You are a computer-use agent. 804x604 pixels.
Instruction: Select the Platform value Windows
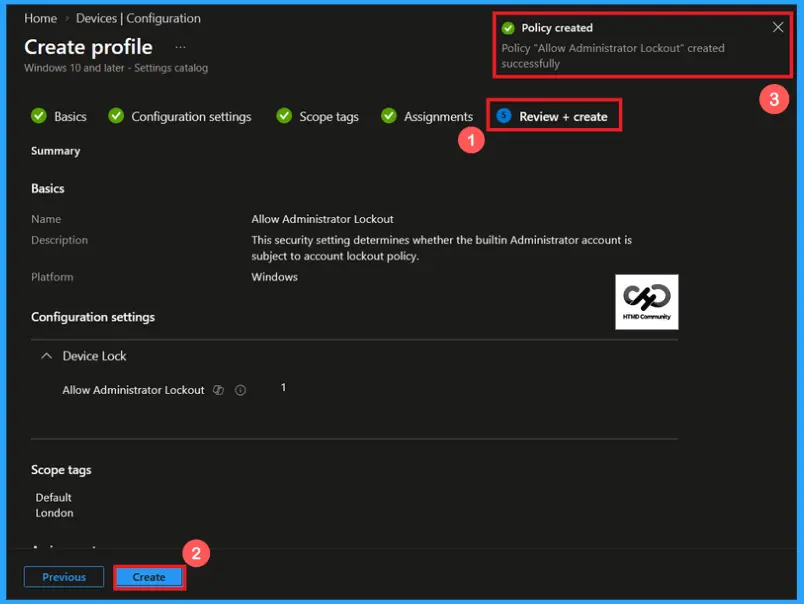click(274, 277)
